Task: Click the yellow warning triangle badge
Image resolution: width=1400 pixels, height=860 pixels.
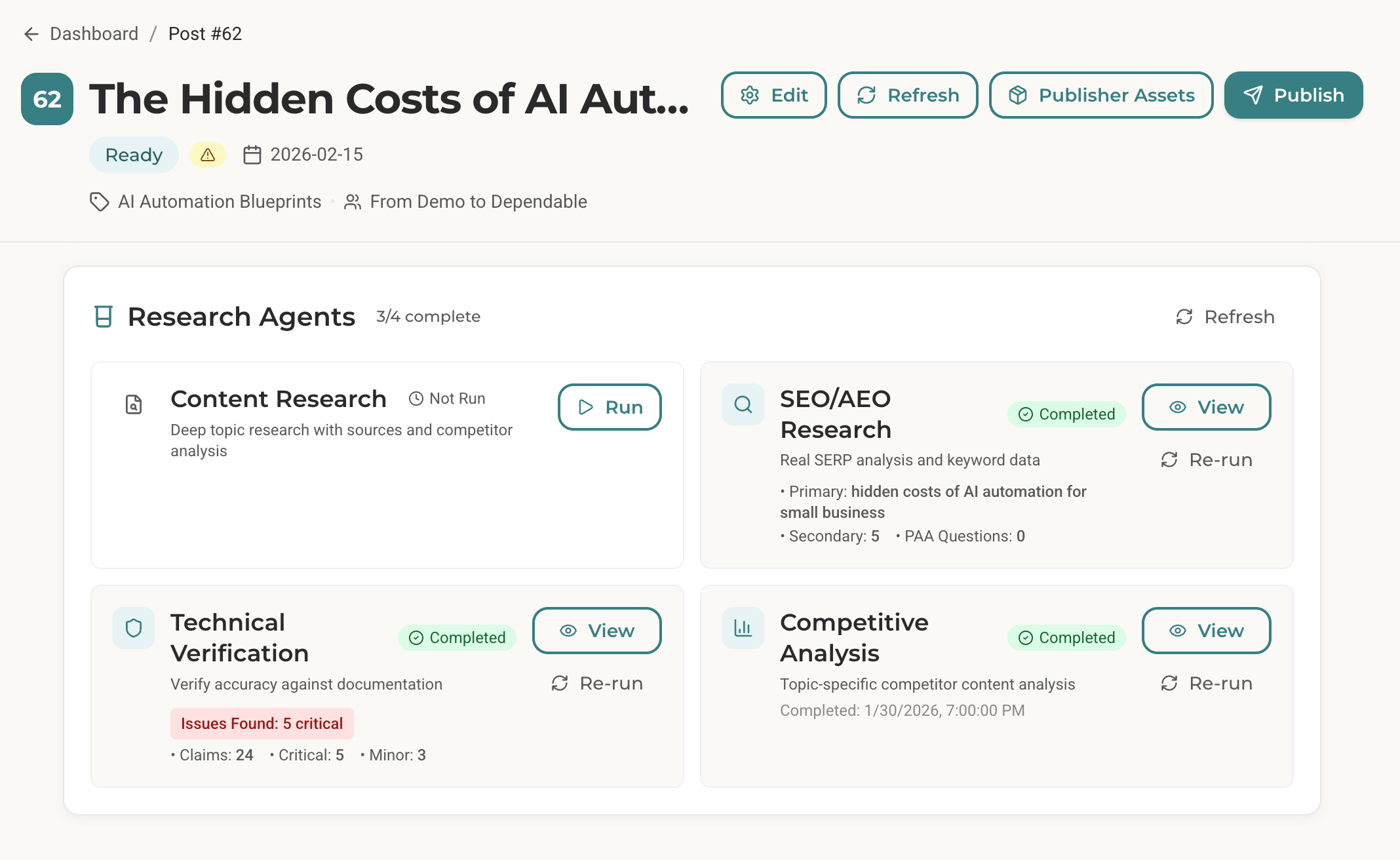Action: [x=208, y=155]
